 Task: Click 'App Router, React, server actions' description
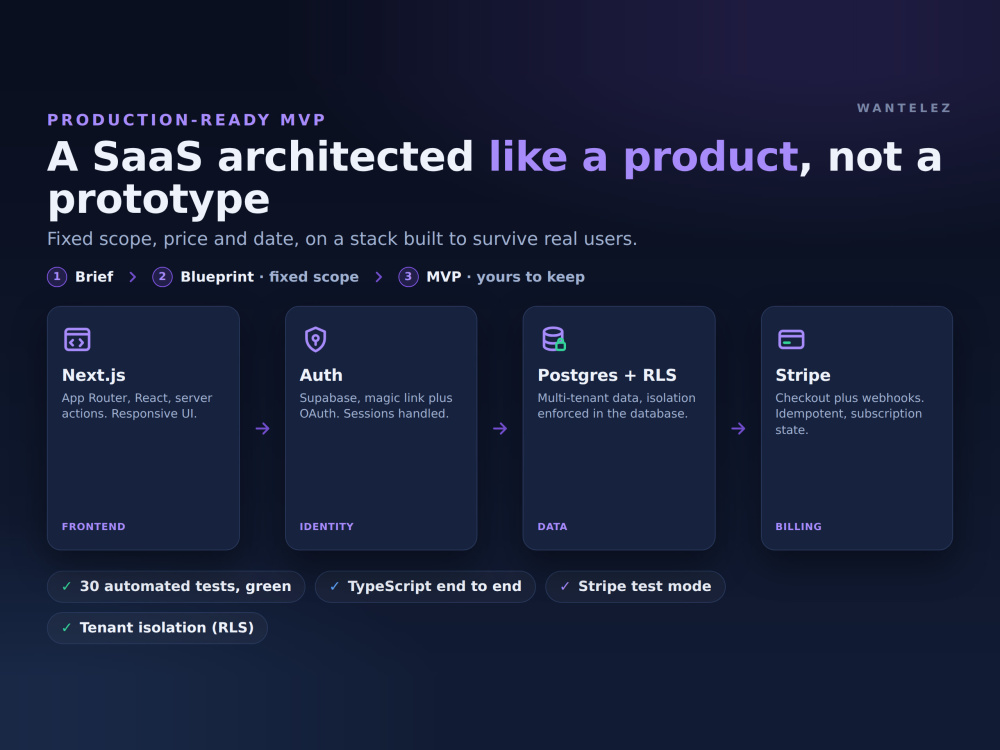137,406
